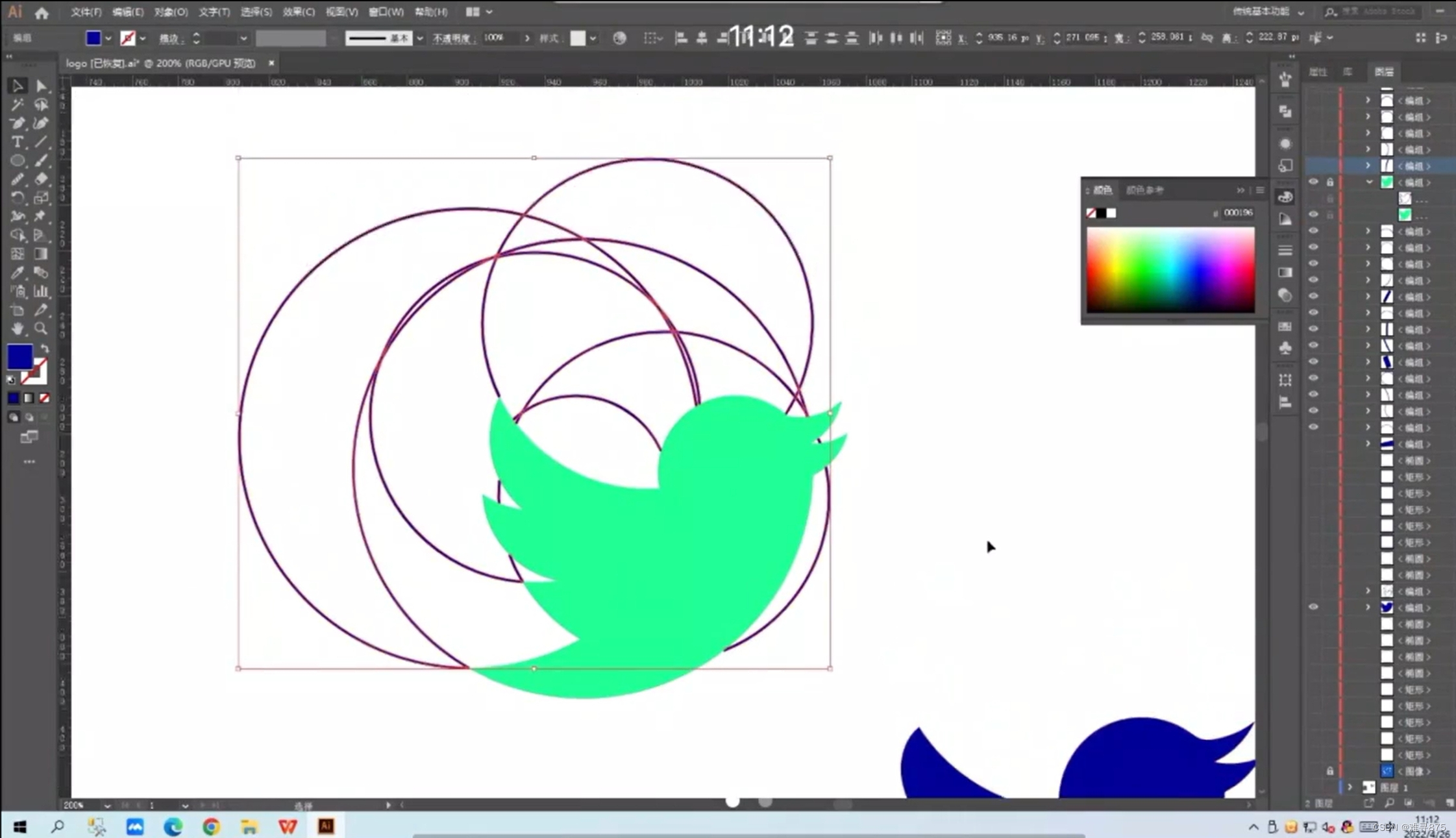Select the Blend tool
1456x838 pixels.
(x=41, y=273)
